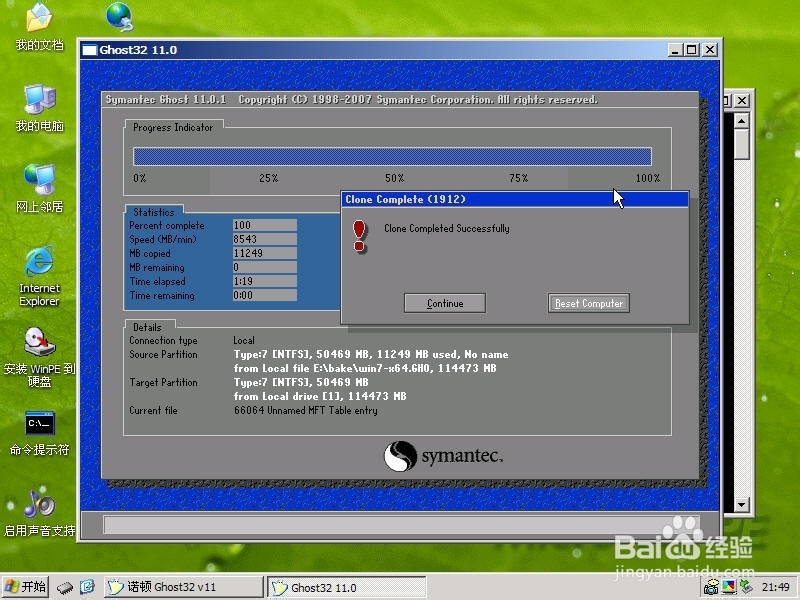Click the Percent complete value 100
The image size is (800, 600).
pos(264,225)
